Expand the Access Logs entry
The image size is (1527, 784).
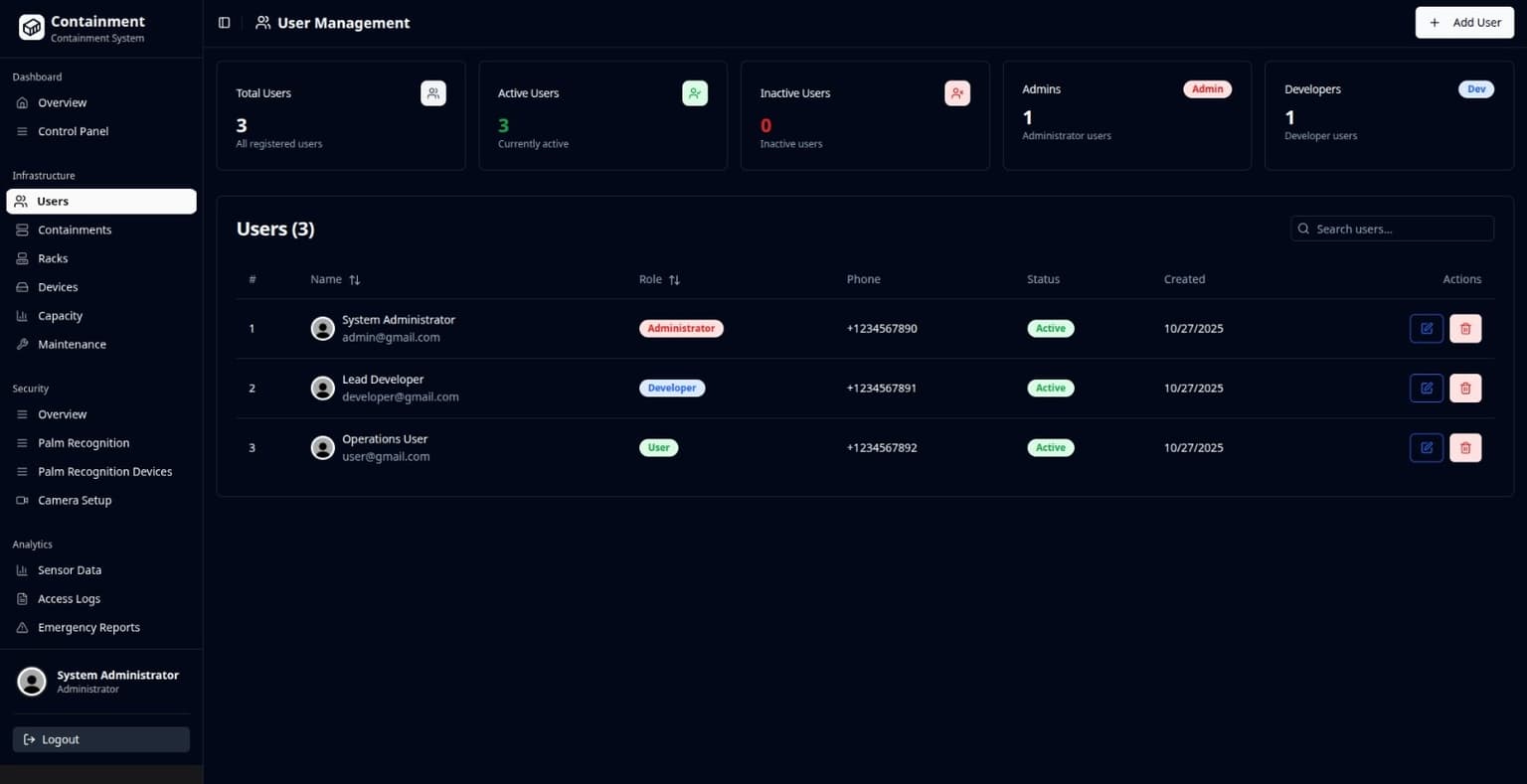tap(70, 598)
